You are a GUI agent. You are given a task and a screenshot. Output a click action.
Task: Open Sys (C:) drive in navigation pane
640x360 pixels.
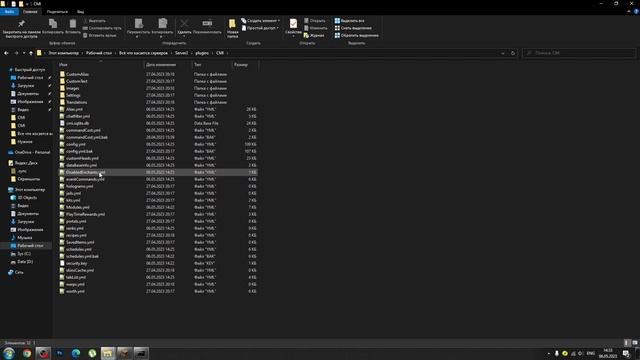point(24,254)
